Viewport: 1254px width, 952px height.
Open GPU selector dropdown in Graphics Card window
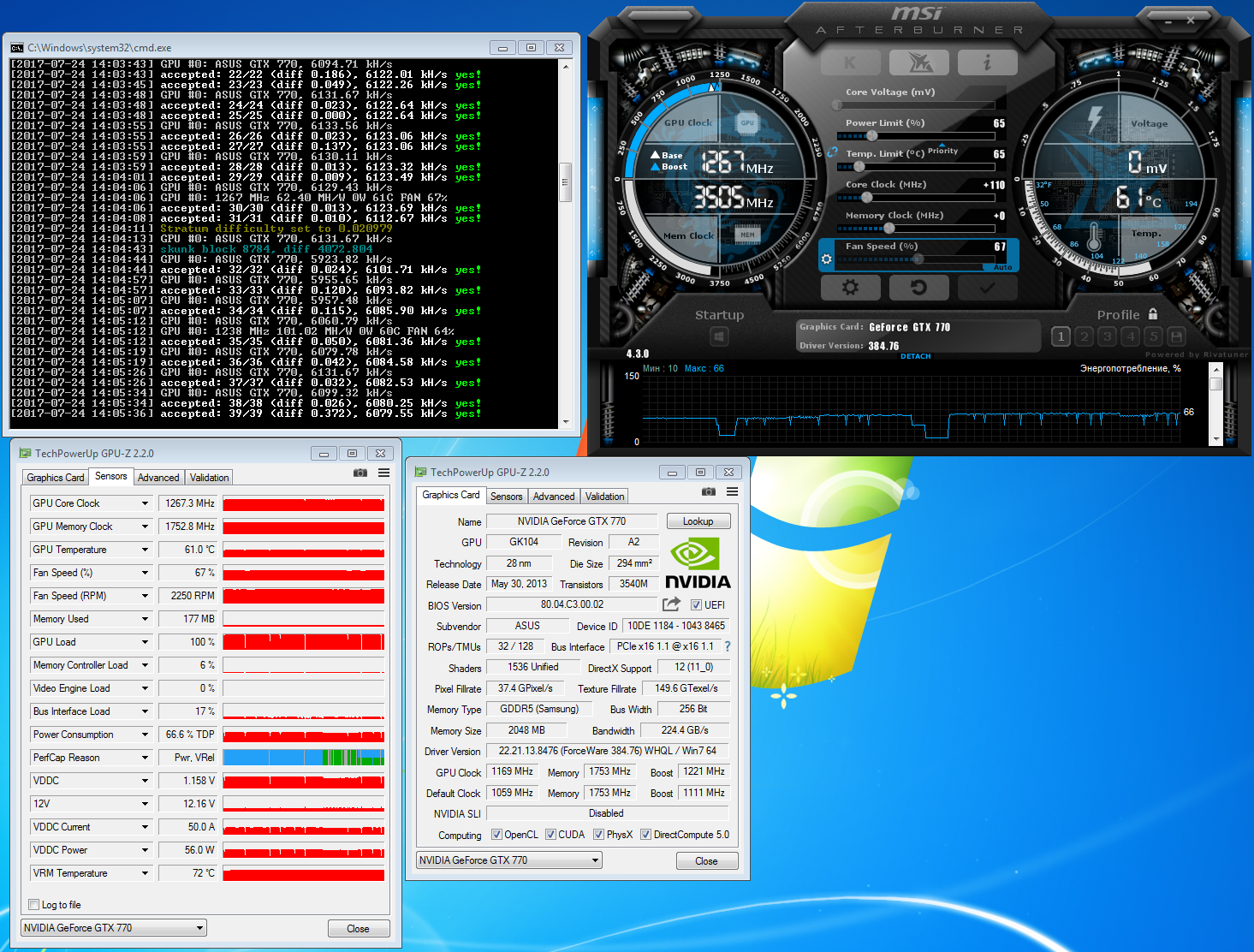pos(509,860)
